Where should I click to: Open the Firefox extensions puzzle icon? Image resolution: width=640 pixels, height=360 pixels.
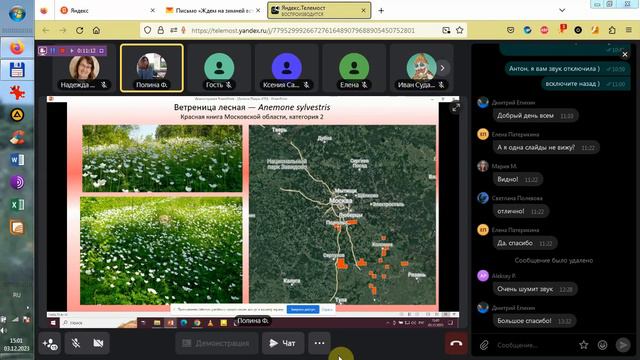[612, 30]
